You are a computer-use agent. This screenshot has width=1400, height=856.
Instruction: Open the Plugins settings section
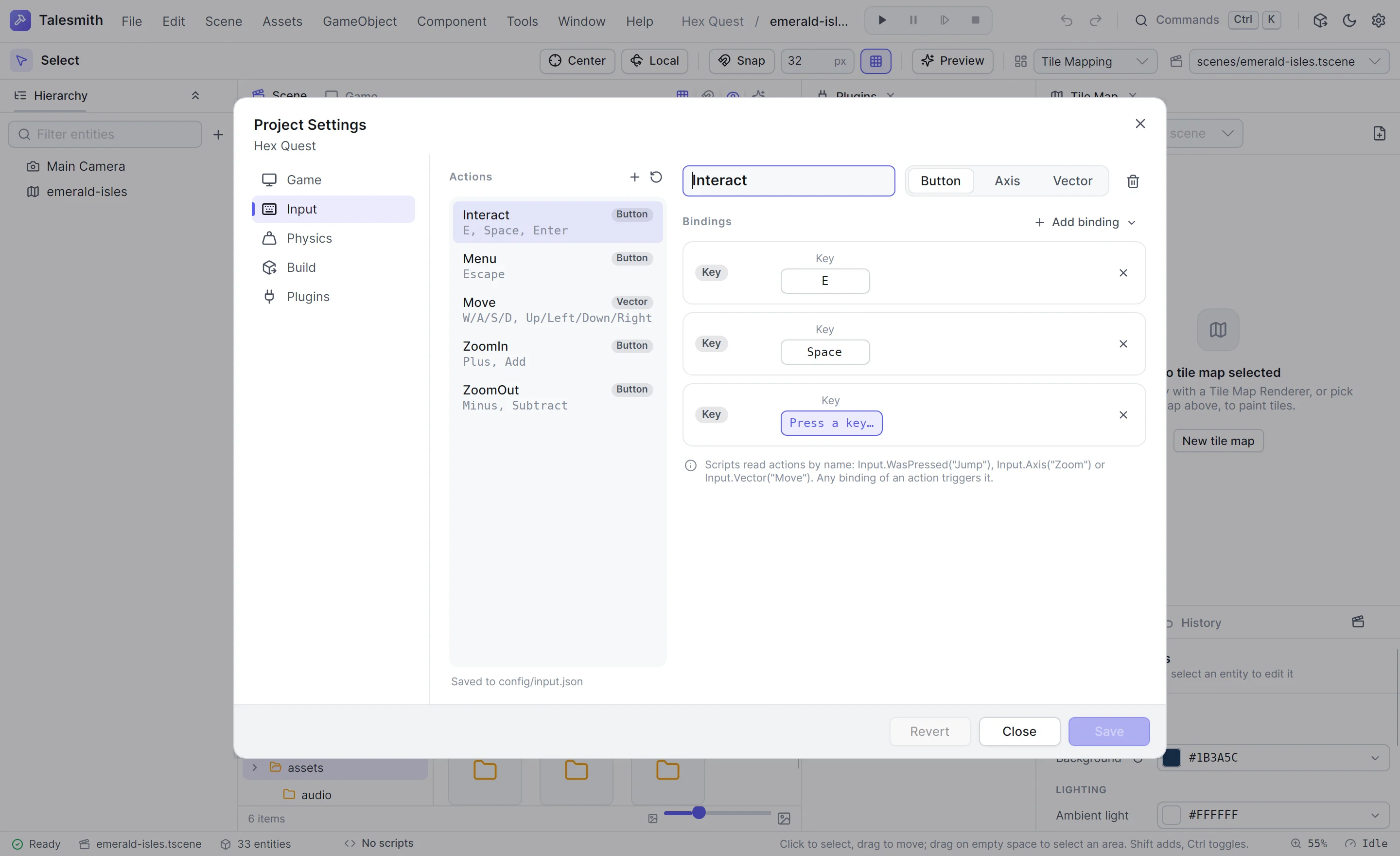(333, 297)
